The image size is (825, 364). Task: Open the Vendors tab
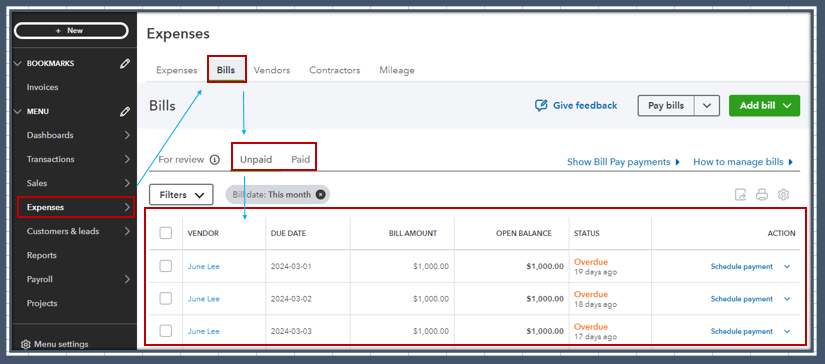click(x=271, y=70)
